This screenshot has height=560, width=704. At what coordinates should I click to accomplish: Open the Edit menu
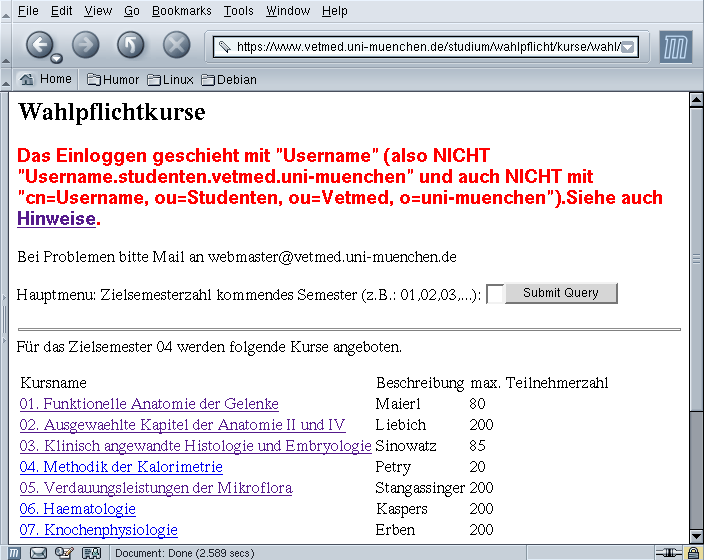coord(62,11)
